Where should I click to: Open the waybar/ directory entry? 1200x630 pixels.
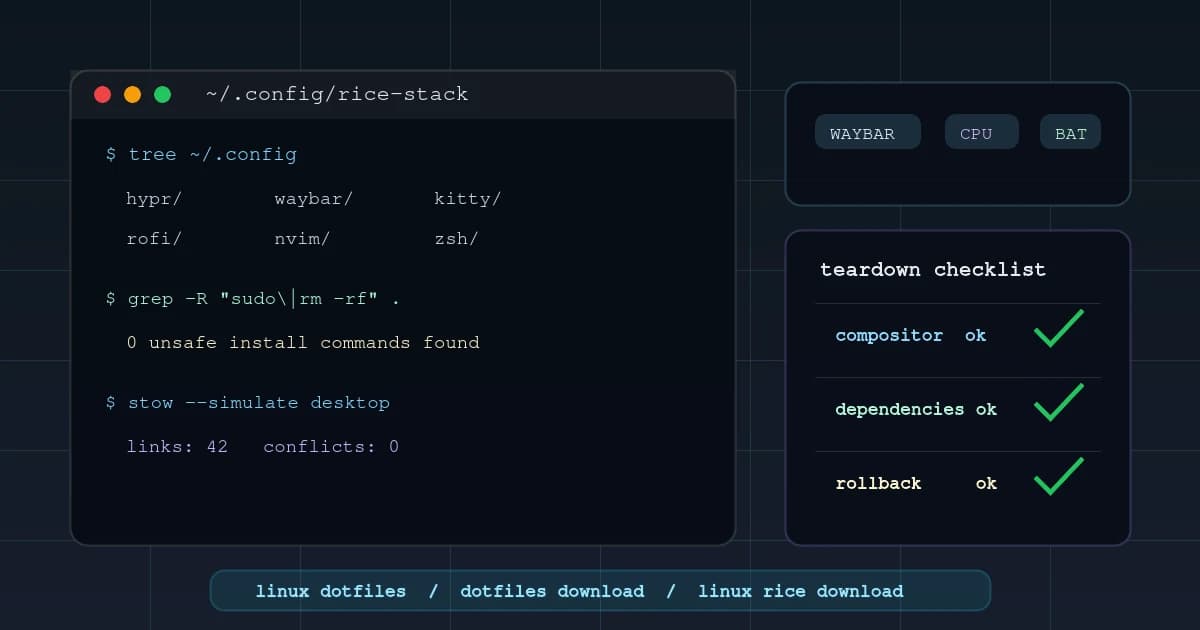(x=314, y=199)
